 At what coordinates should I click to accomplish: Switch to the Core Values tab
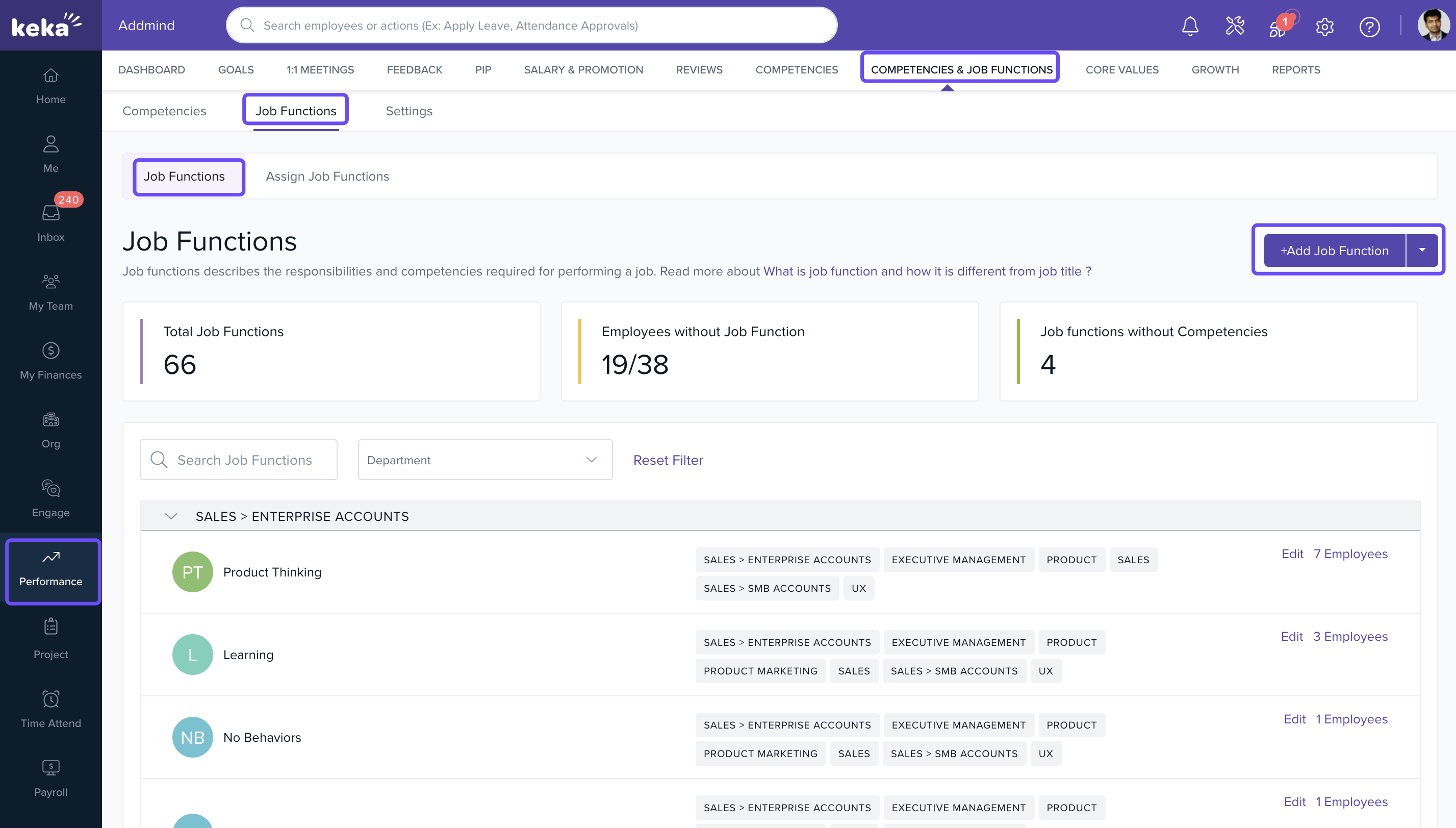[1121, 69]
